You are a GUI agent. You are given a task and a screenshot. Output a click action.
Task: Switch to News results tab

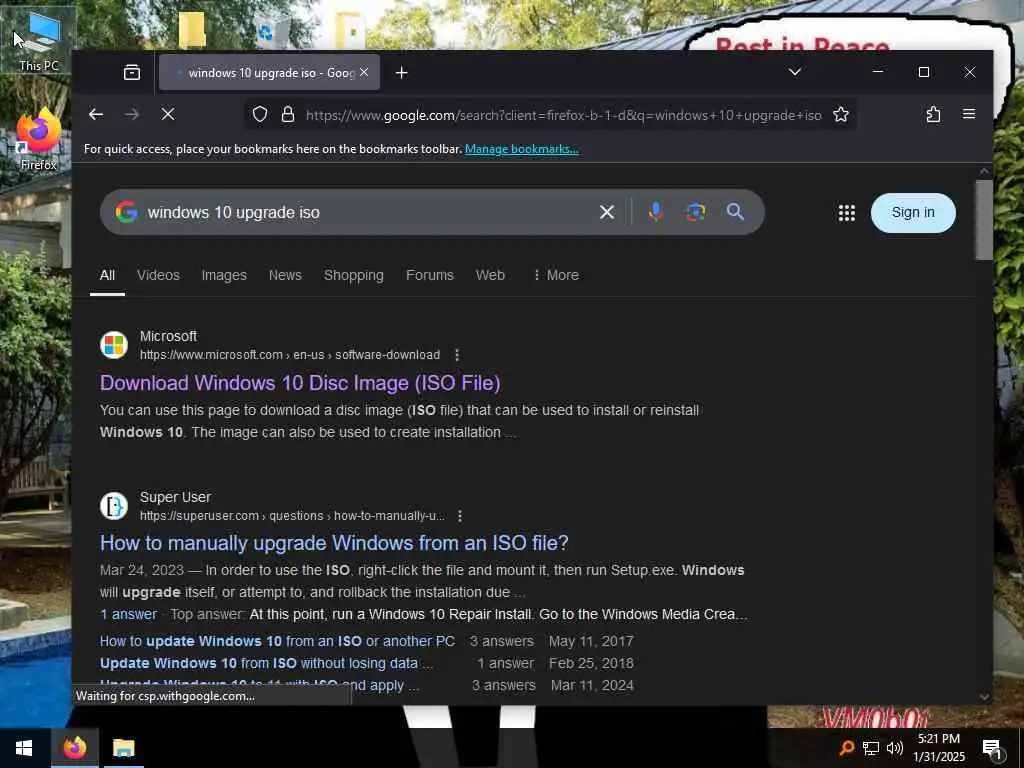pos(285,276)
